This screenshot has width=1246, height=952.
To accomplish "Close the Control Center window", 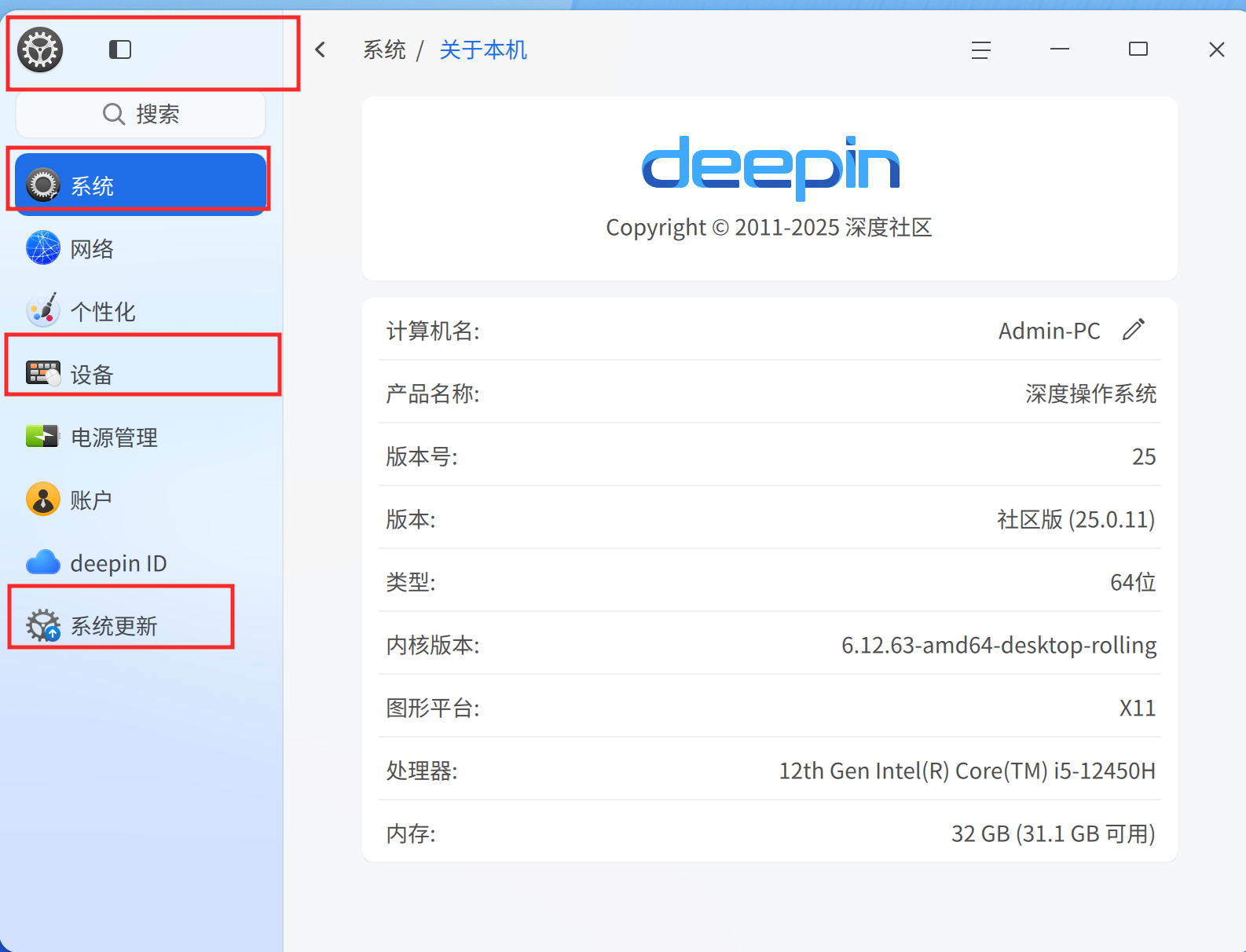I will point(1217,49).
